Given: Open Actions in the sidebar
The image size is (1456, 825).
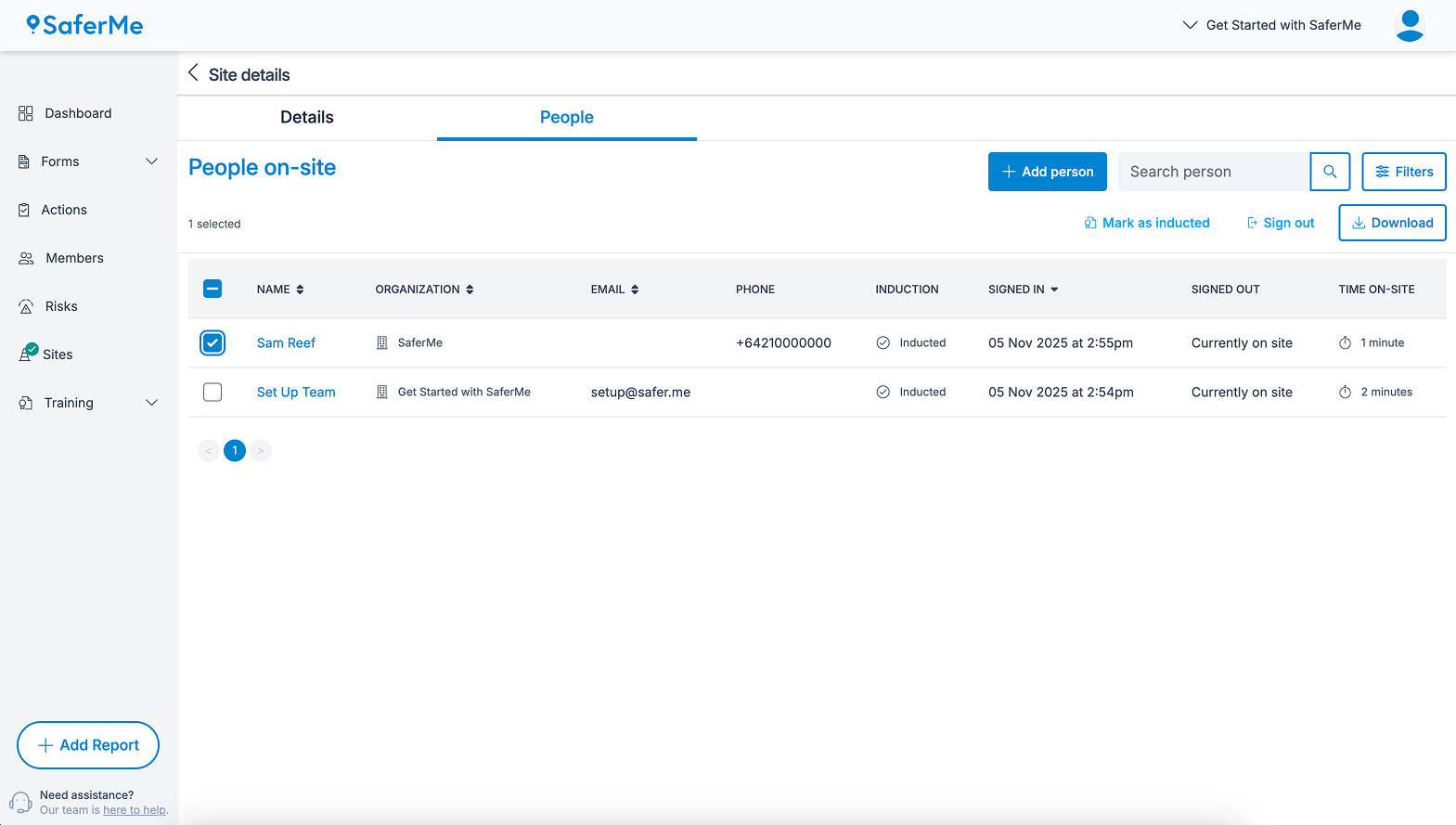Looking at the screenshot, I should 63,210.
